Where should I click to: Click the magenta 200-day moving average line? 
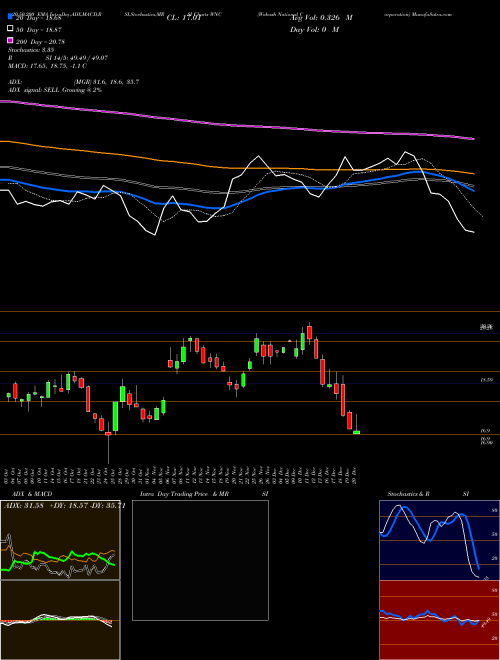click(x=236, y=125)
